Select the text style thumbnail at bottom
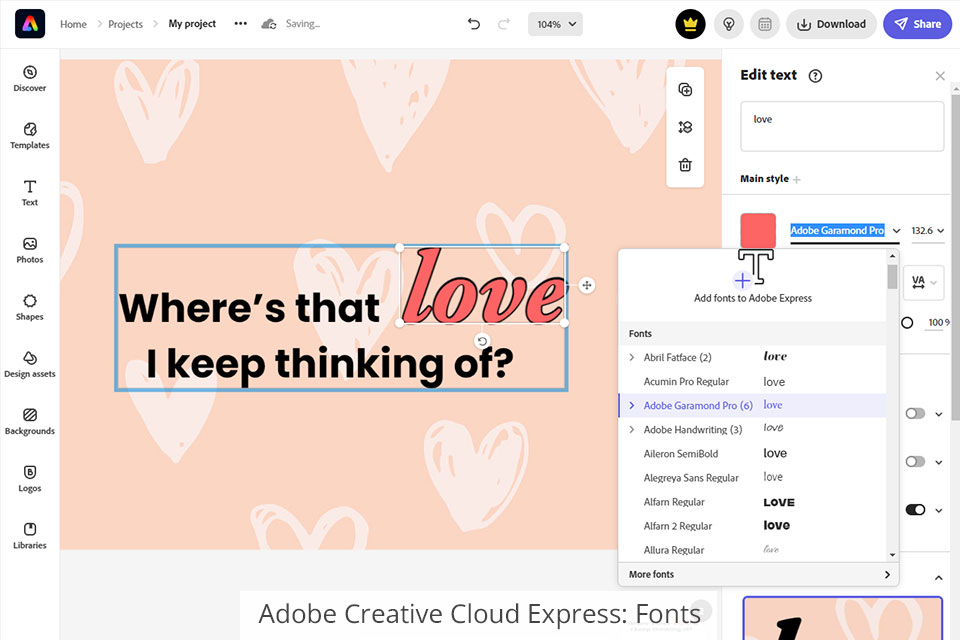 tap(842, 619)
